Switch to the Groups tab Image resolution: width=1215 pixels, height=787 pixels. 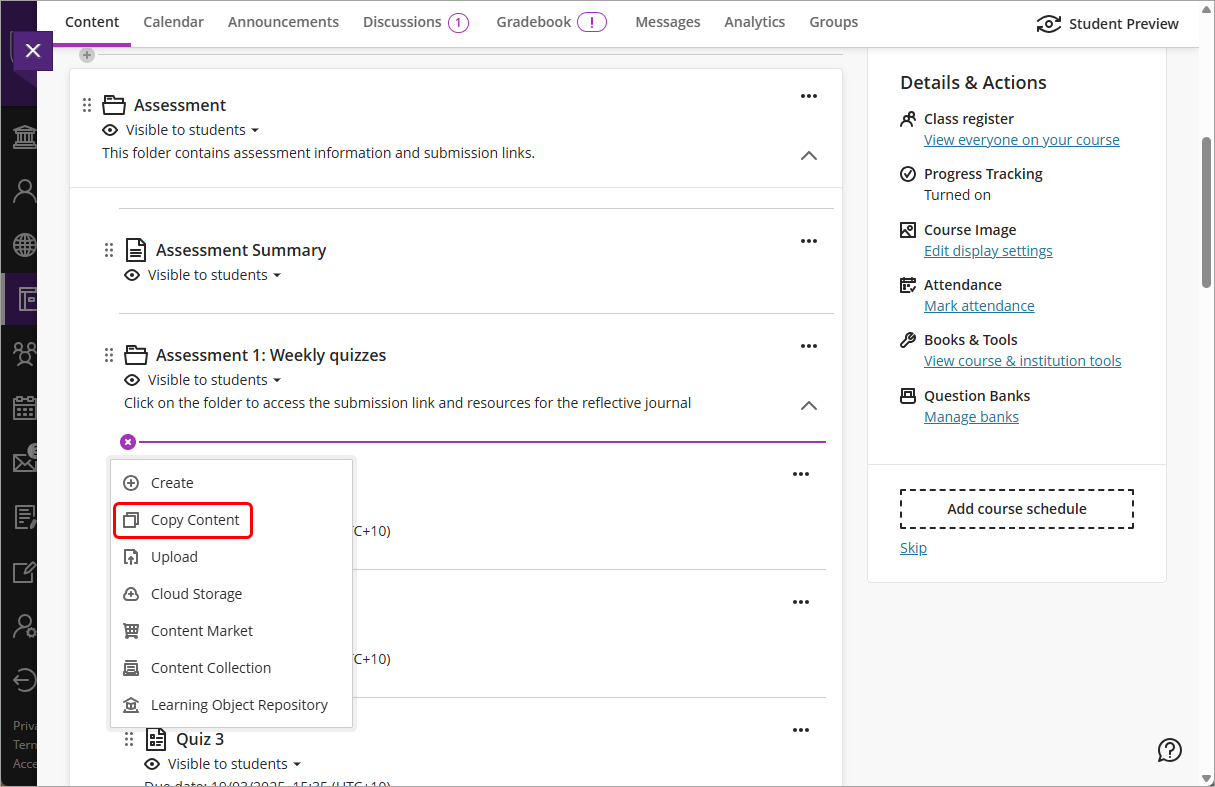click(x=833, y=22)
